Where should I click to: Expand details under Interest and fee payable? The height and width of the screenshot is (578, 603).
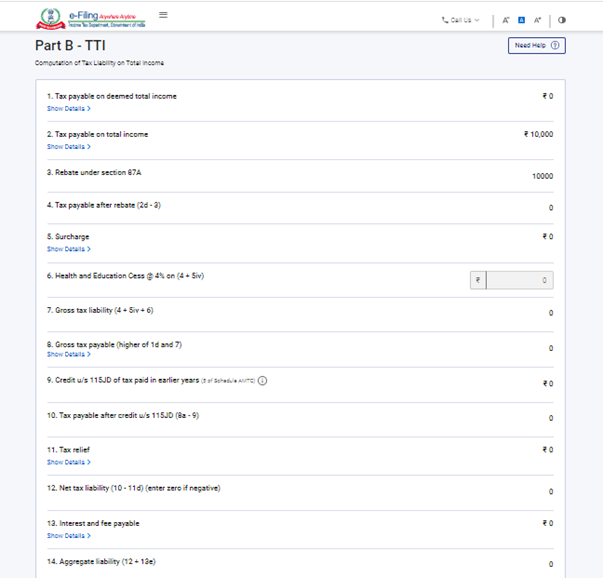(69, 535)
